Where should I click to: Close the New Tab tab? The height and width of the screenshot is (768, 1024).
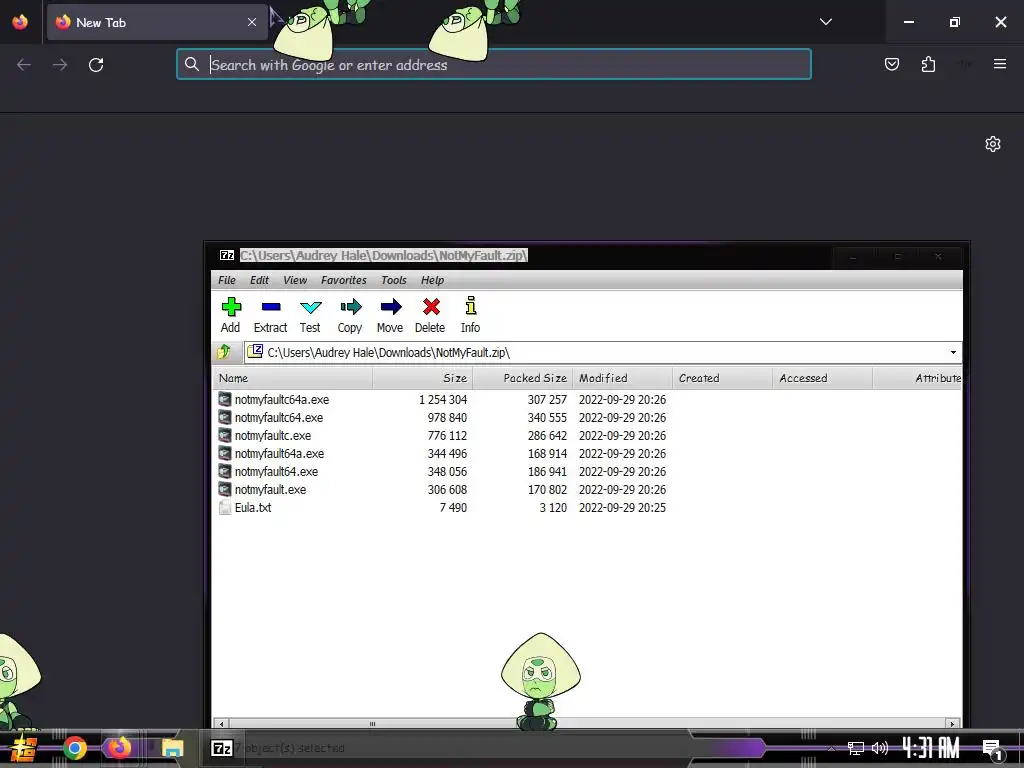click(251, 22)
